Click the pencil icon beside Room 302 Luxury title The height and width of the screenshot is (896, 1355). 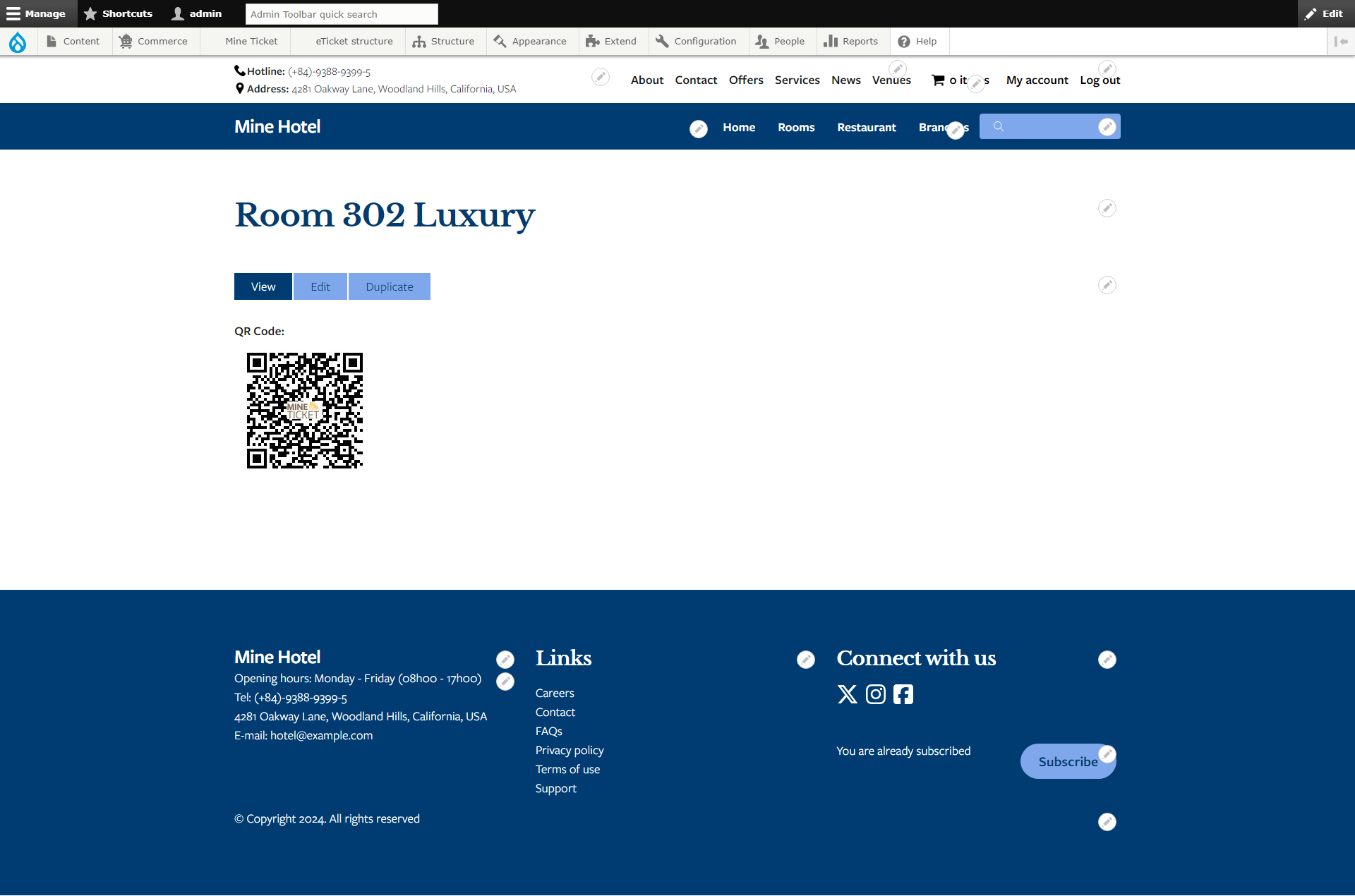pos(1107,208)
